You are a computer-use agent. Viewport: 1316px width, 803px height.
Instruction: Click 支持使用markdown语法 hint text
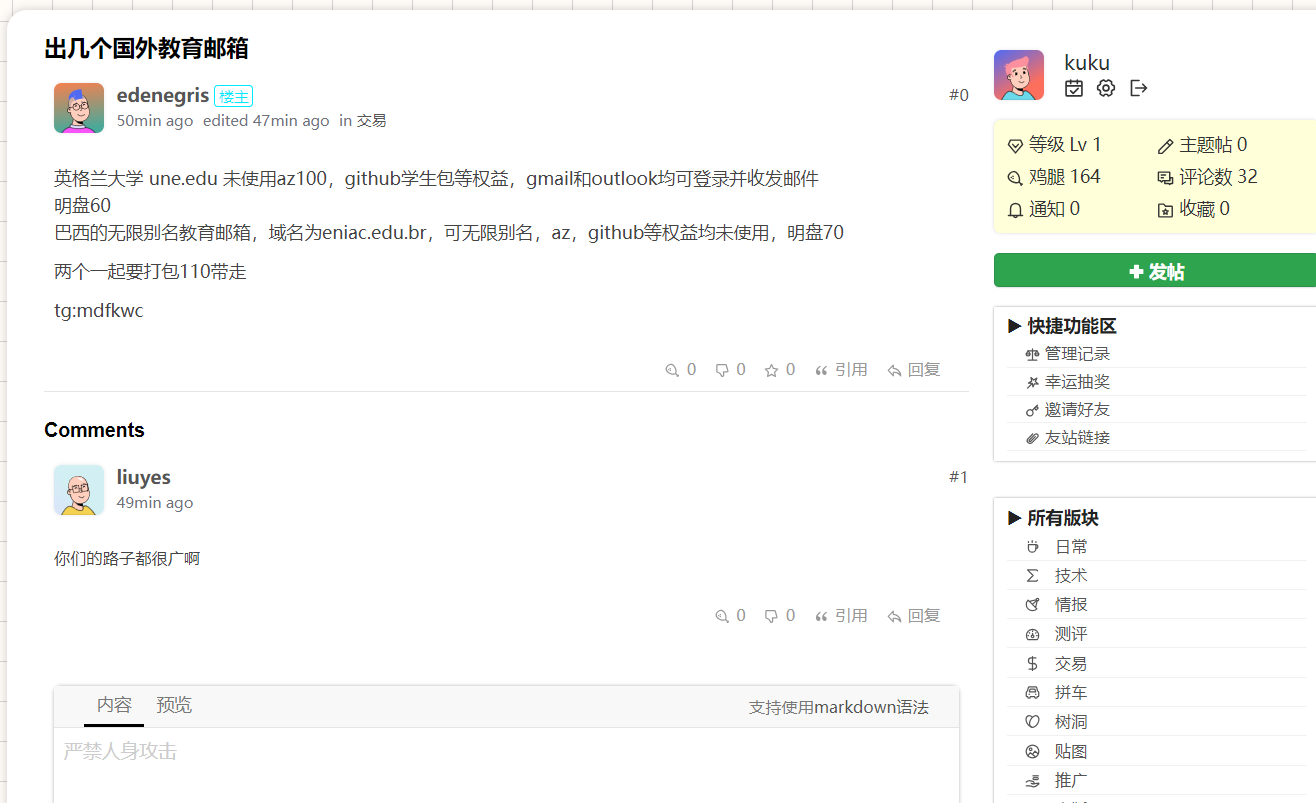click(839, 707)
